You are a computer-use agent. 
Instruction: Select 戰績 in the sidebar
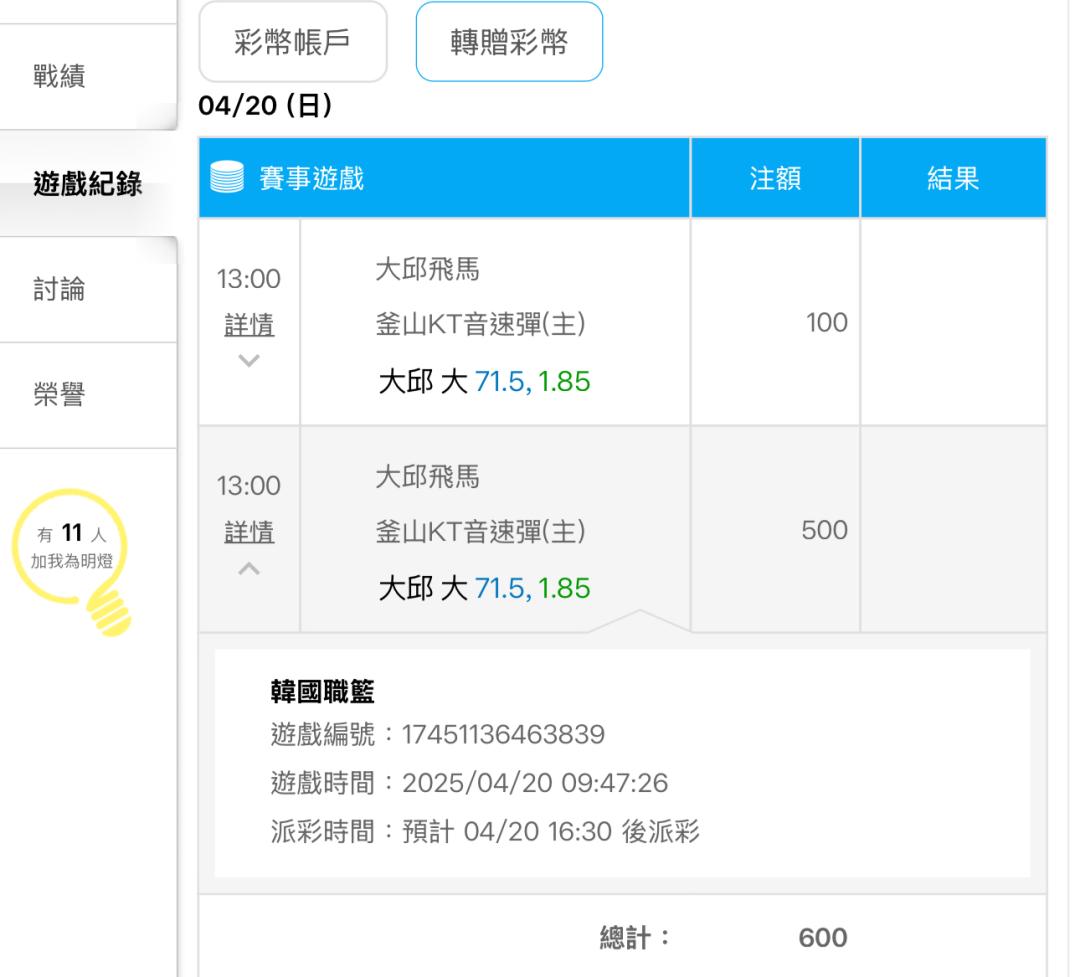tap(59, 76)
